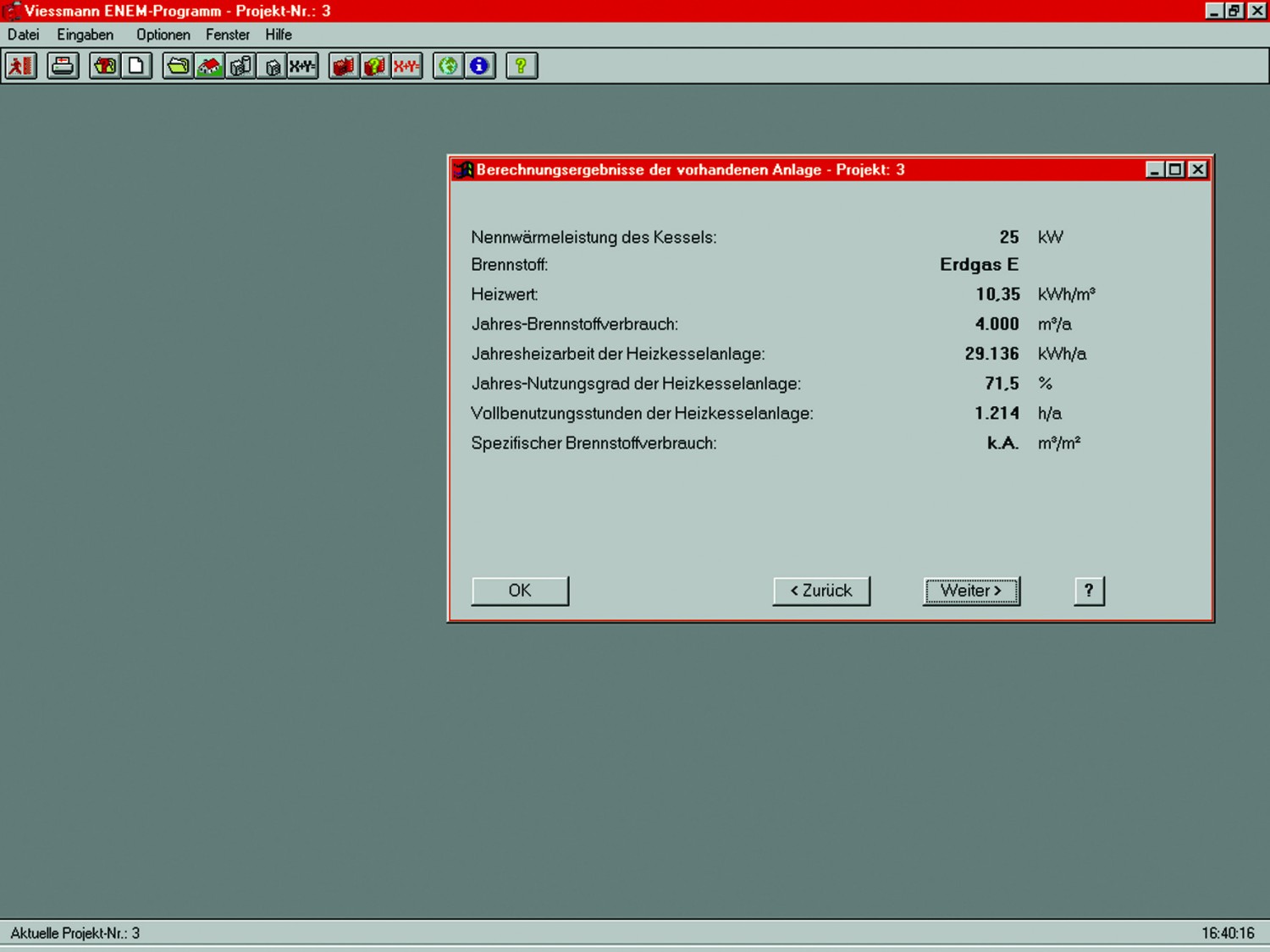Click the dialog title Berechnungsergebnisse der vorhandenen Anlage
The width and height of the screenshot is (1270, 952).
(x=649, y=170)
